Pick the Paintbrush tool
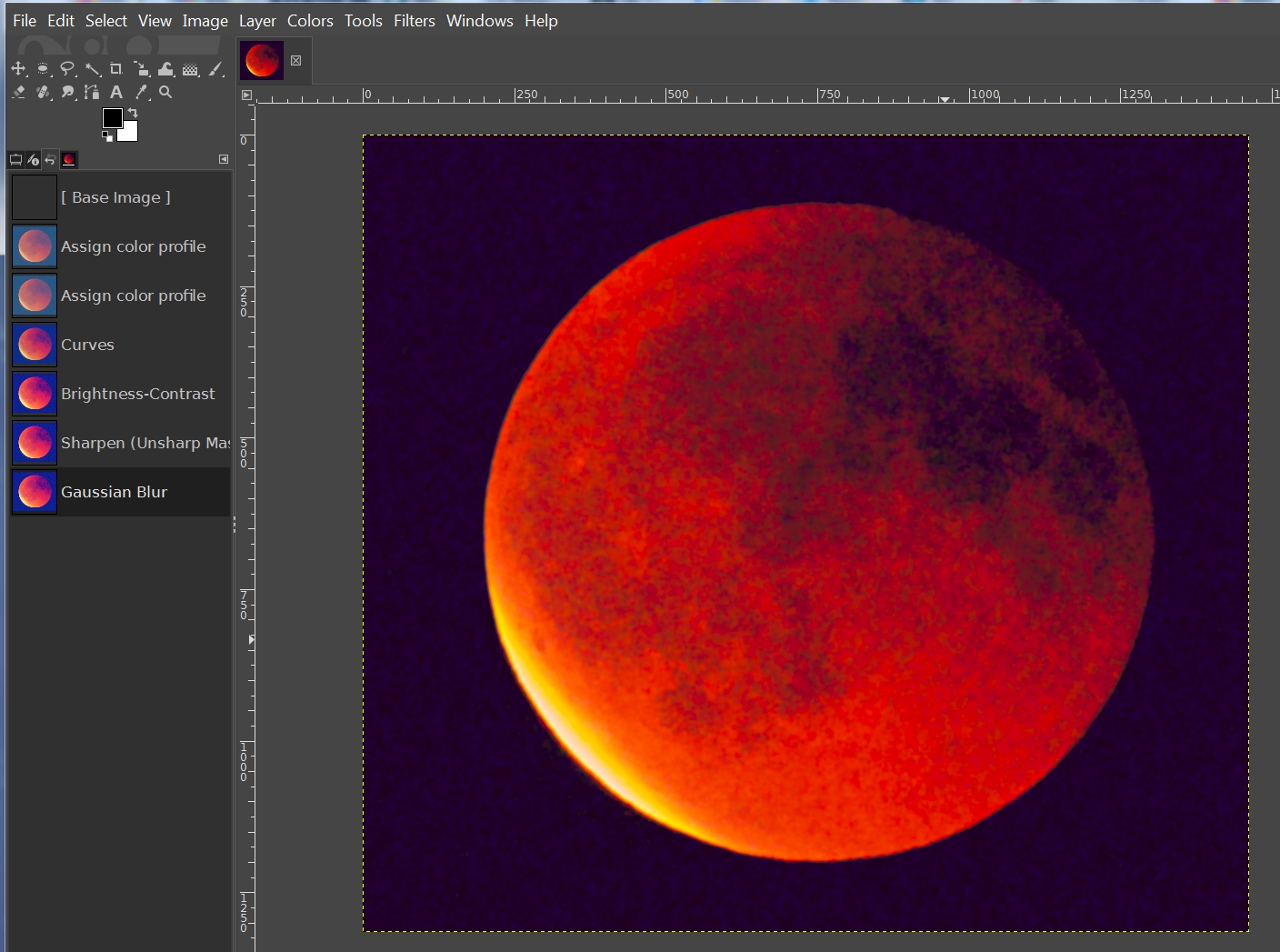Image resolution: width=1280 pixels, height=952 pixels. coord(215,69)
